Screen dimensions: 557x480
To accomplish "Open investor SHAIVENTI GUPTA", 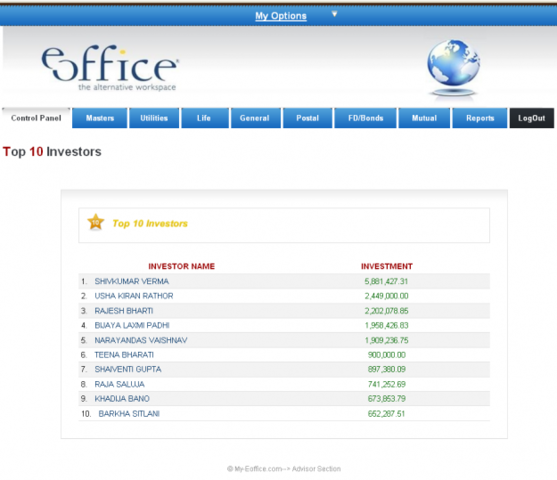I will 128,370.
